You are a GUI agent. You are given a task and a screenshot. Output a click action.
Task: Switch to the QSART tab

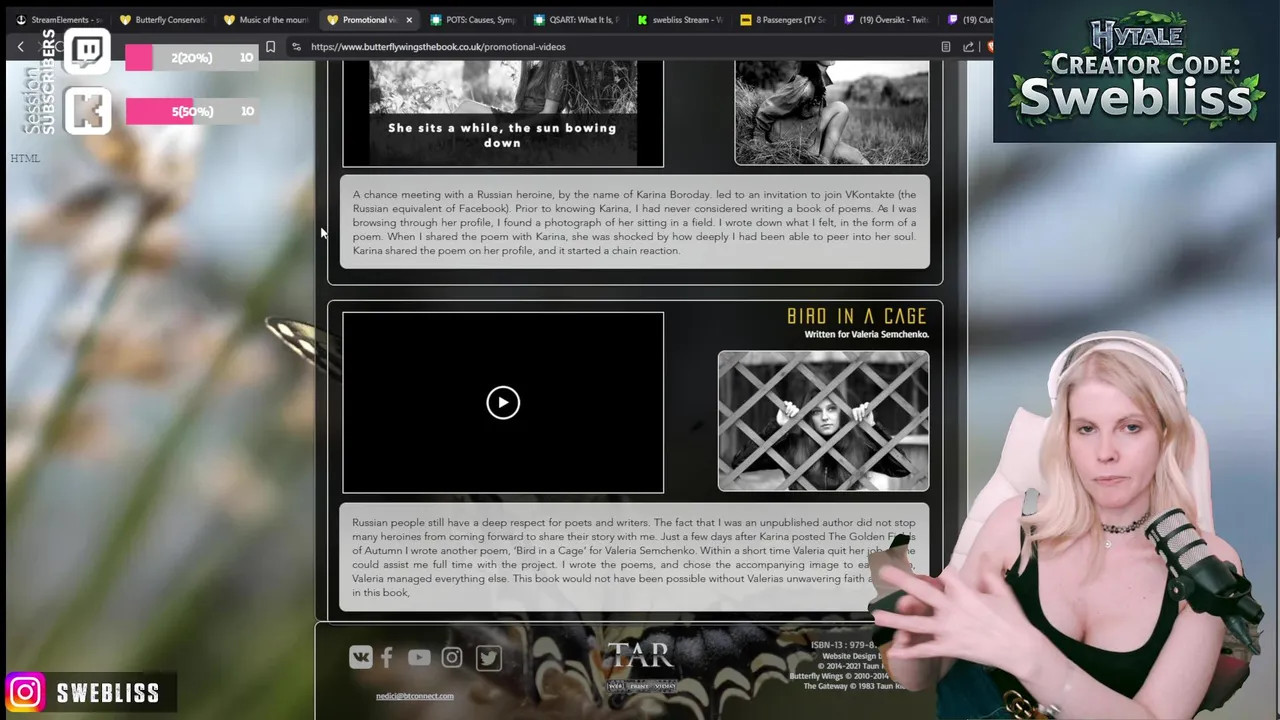(578, 19)
